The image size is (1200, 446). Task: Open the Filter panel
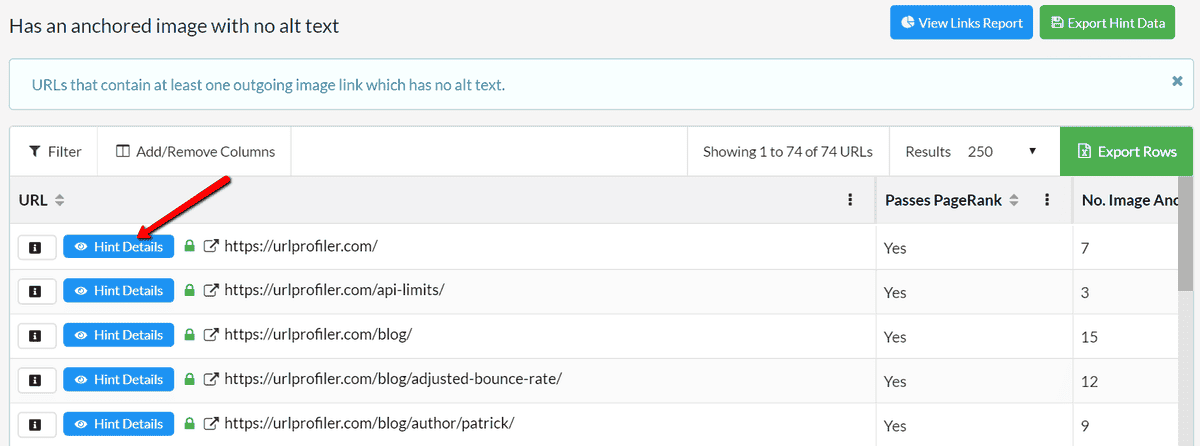(x=55, y=152)
